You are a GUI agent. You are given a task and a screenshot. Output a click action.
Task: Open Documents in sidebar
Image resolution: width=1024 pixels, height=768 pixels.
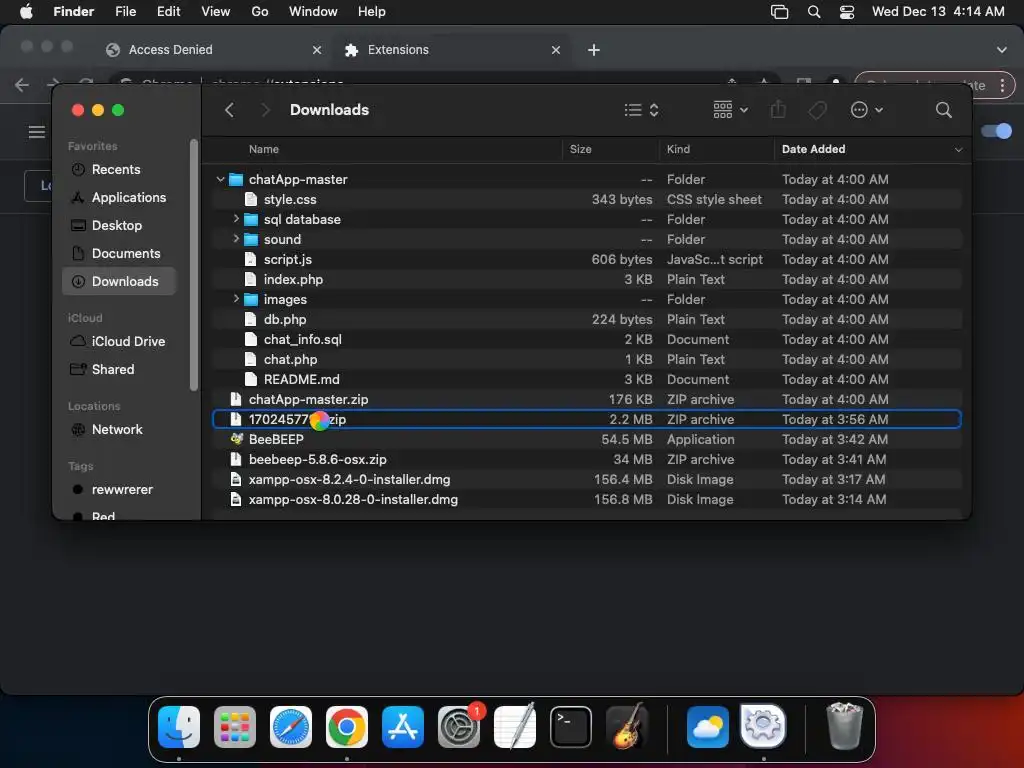tap(120, 253)
